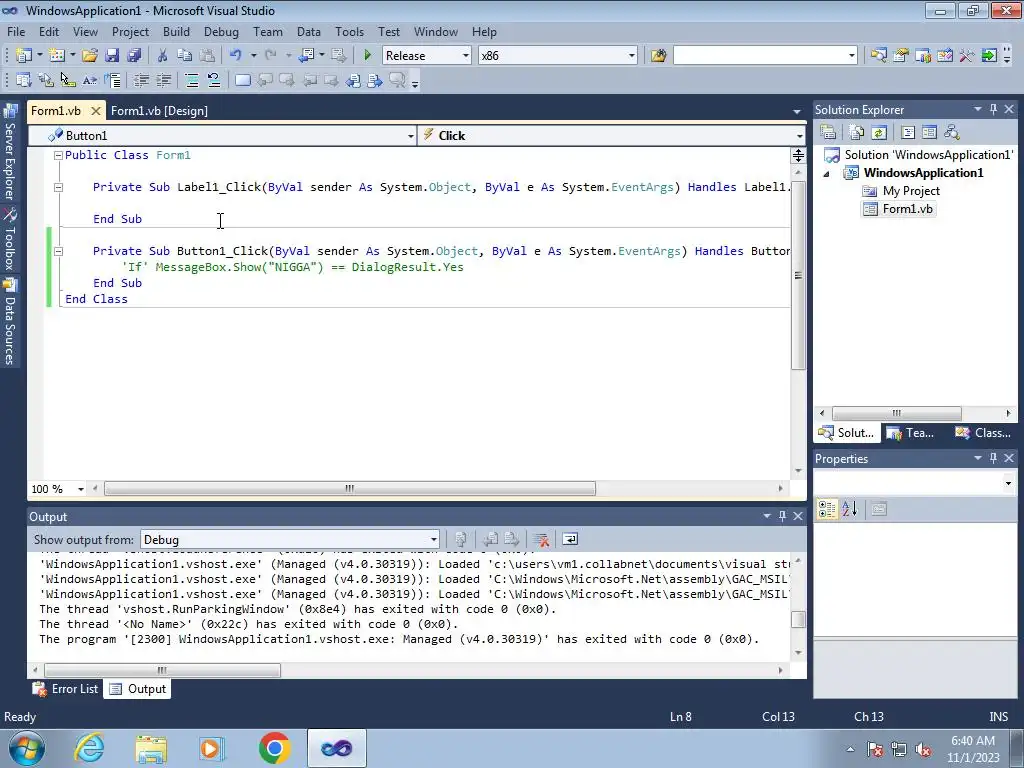Click the New Project toolbar icon
Viewport: 1024px width, 768px height.
click(x=24, y=56)
